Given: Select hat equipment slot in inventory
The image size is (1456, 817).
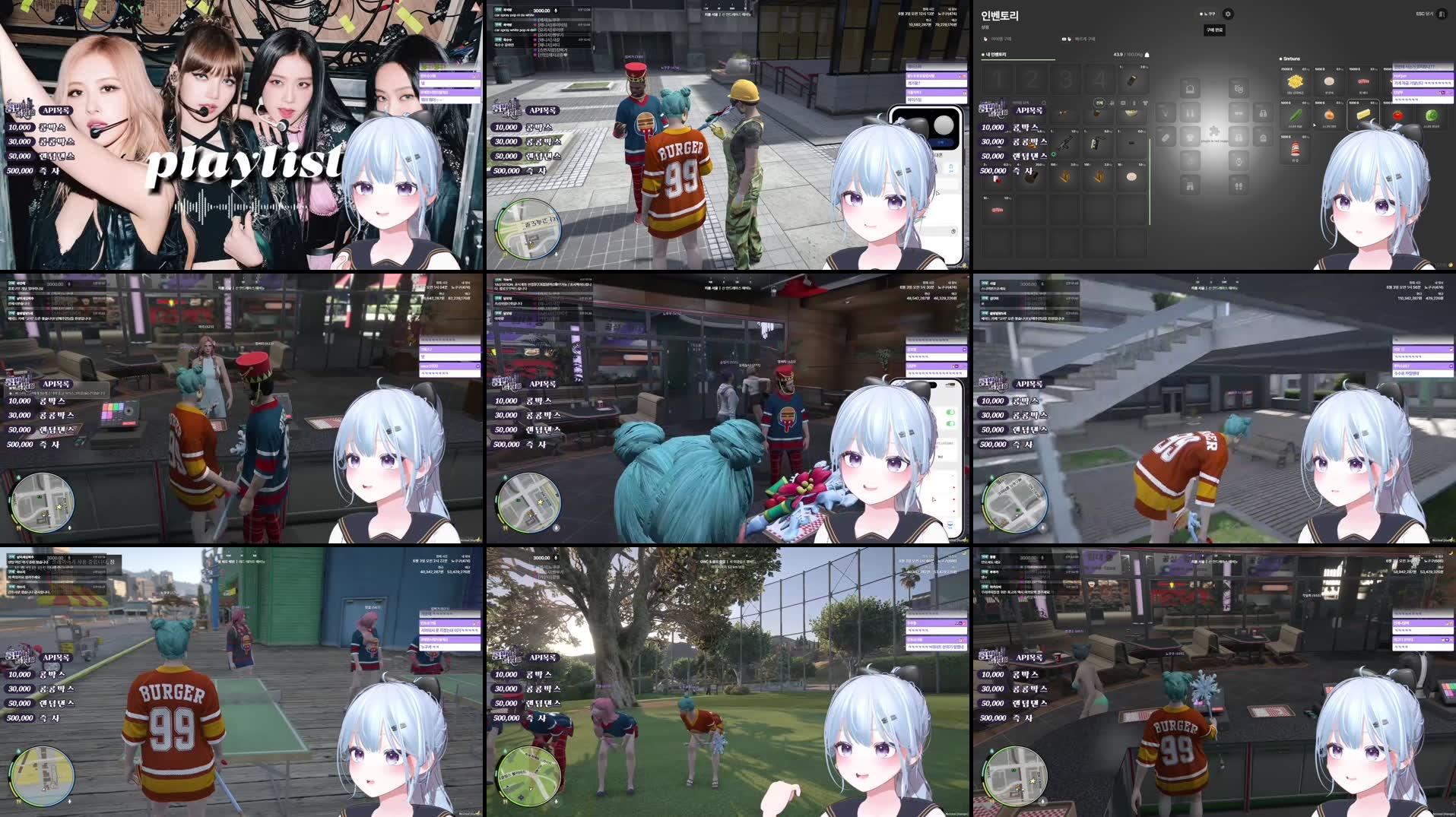Looking at the screenshot, I should 1190,87.
